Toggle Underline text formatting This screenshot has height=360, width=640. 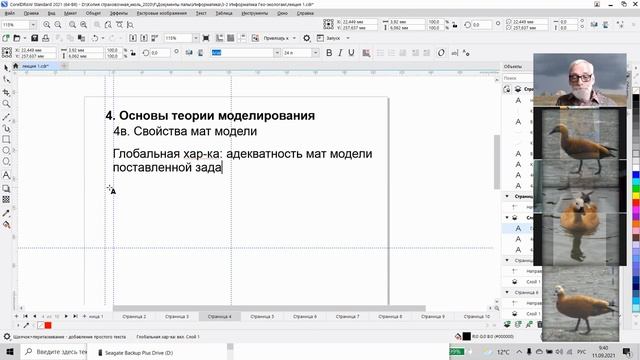click(351, 53)
